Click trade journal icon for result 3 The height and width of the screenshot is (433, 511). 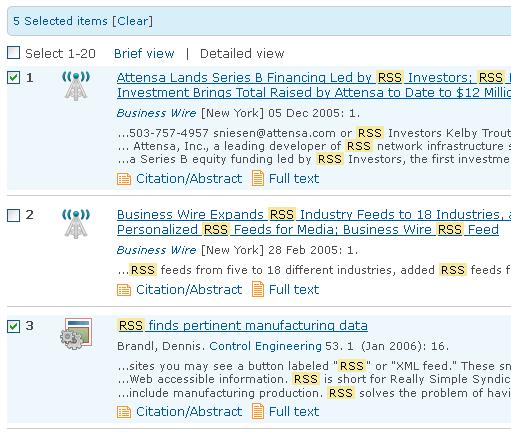[76, 334]
